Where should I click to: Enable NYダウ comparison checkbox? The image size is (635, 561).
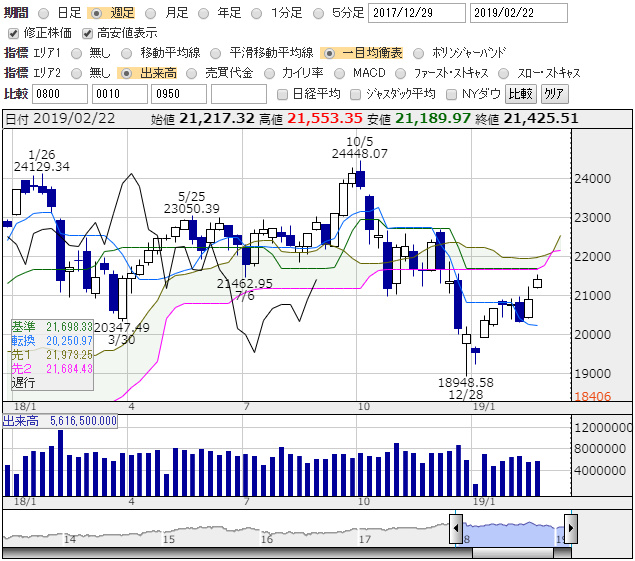(451, 94)
